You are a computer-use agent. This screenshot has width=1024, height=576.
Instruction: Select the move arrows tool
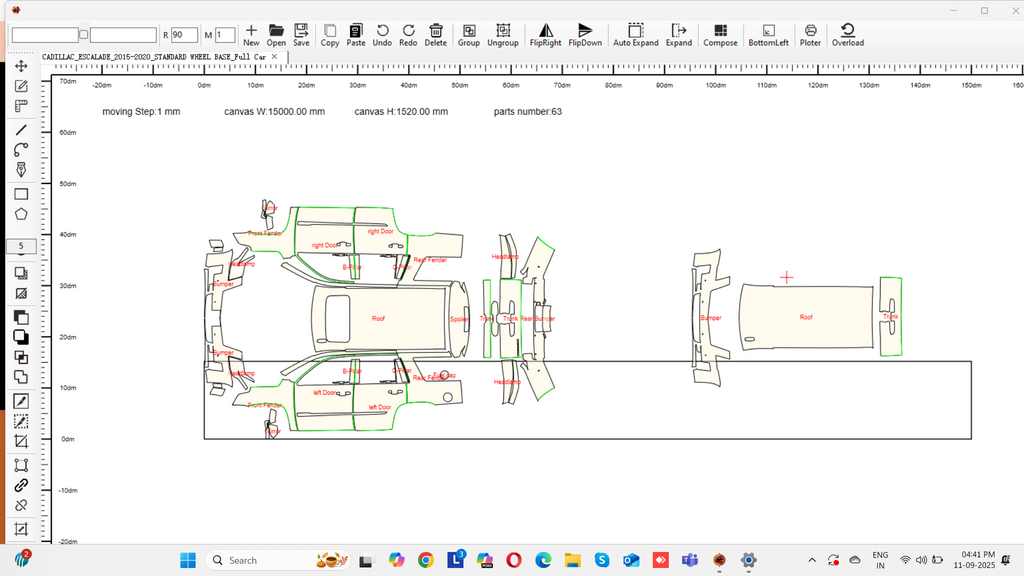click(x=21, y=66)
